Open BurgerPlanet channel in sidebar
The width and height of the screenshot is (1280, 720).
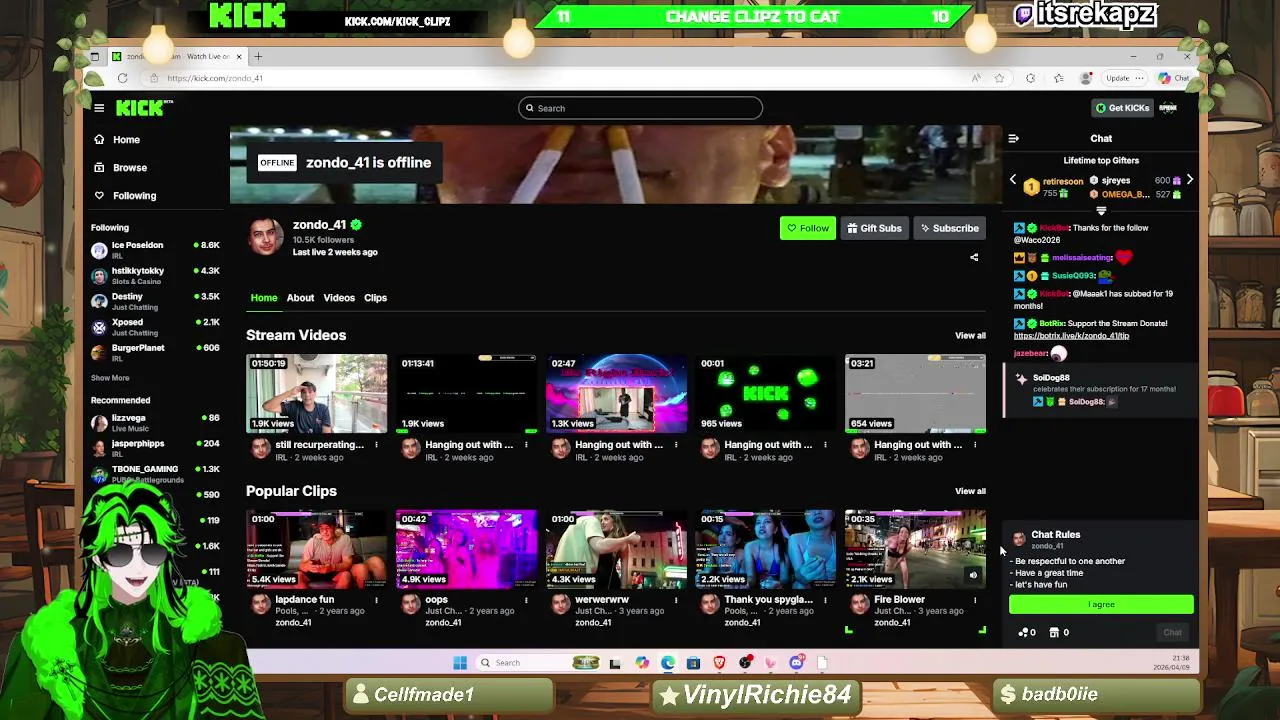156,353
